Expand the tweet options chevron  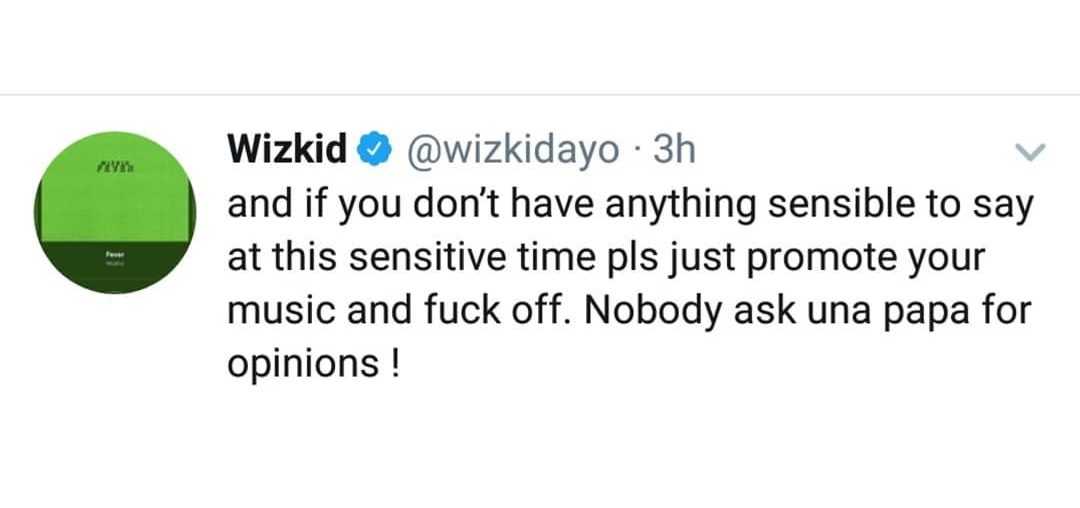[1029, 153]
